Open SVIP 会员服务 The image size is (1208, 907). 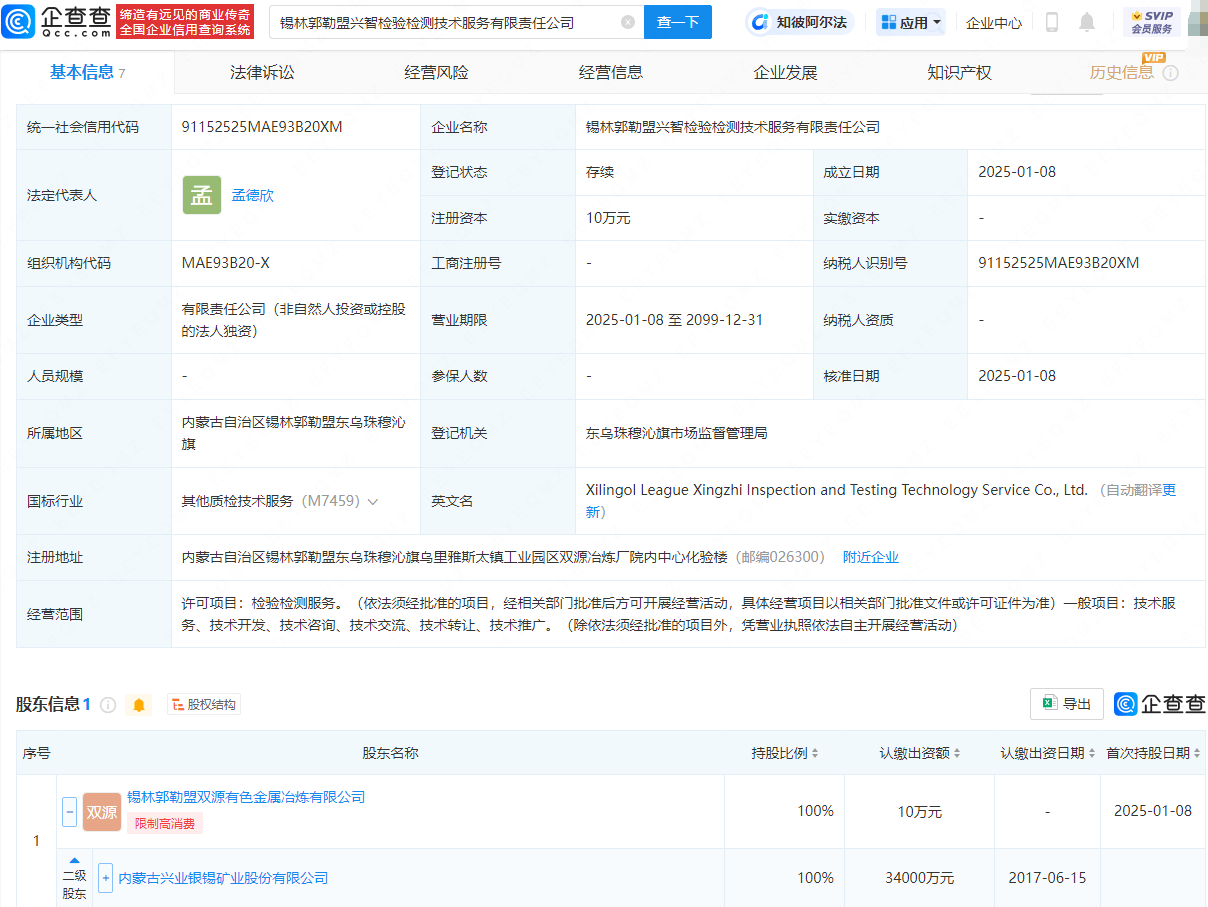point(1152,22)
